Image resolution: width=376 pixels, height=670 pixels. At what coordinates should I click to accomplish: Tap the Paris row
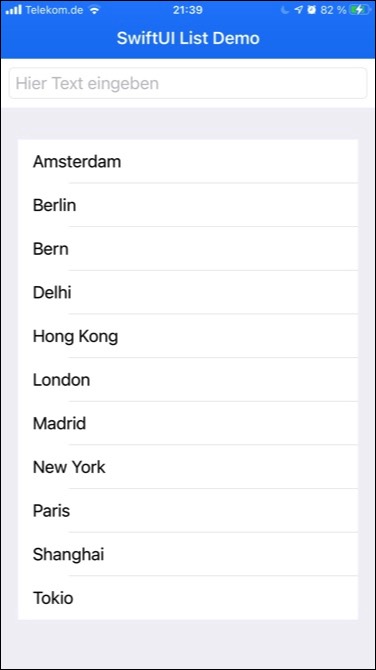(188, 510)
